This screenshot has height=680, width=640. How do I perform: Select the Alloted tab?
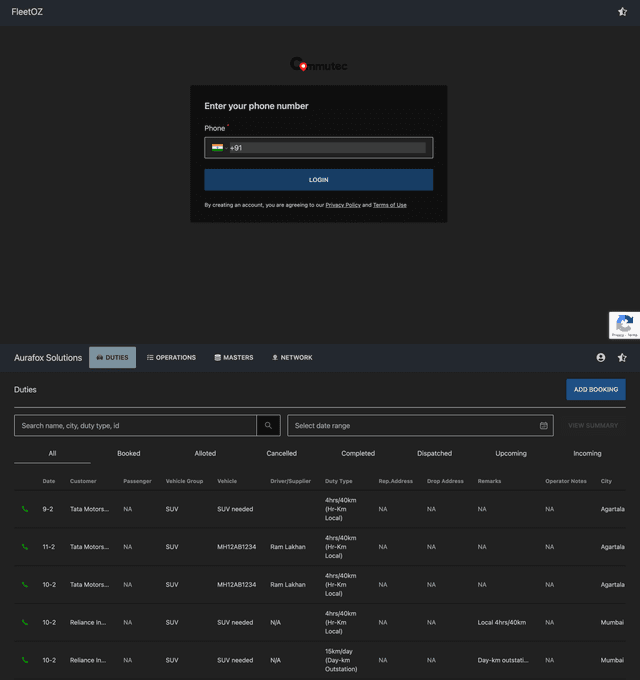pos(205,453)
